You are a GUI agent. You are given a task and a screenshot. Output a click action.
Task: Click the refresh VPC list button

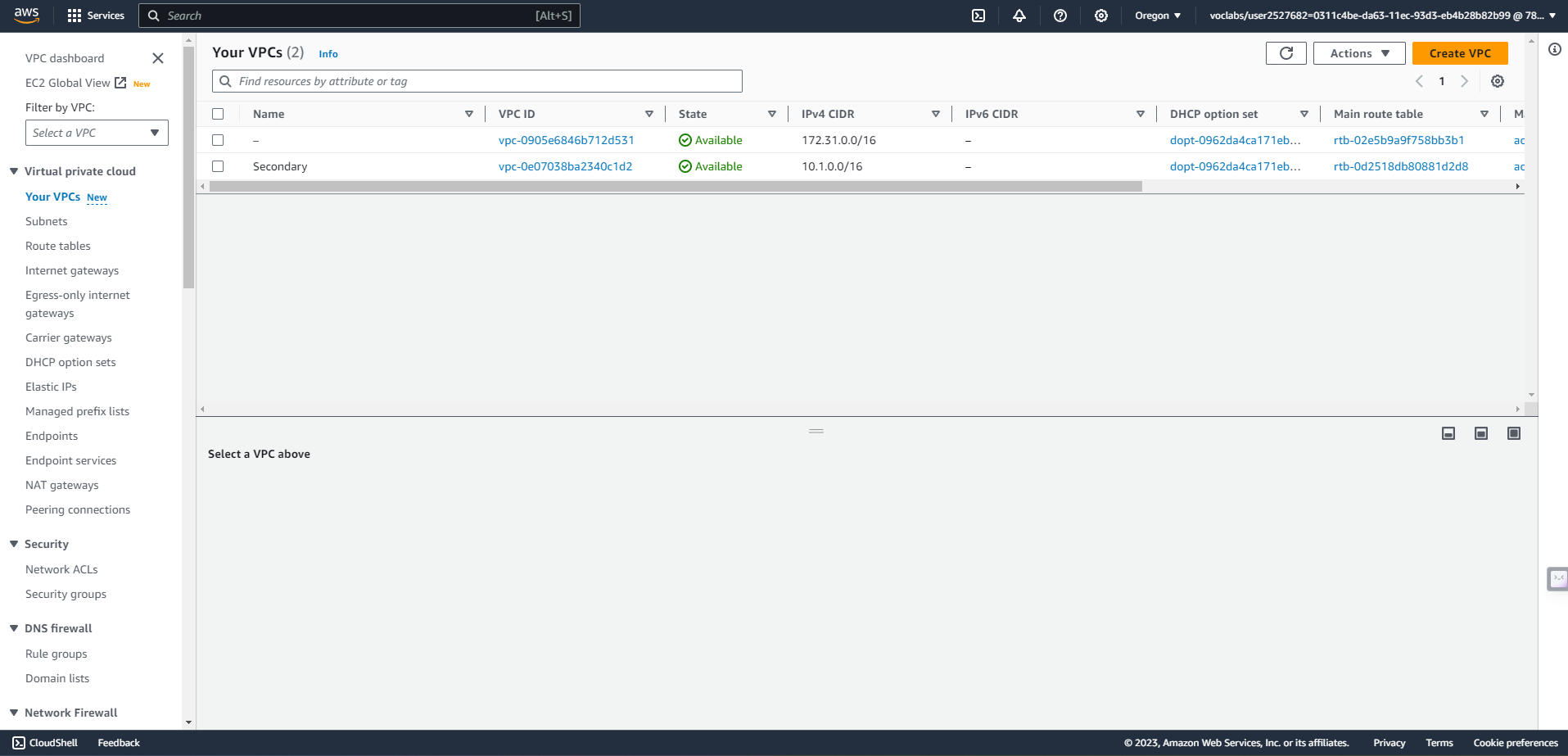click(x=1286, y=53)
